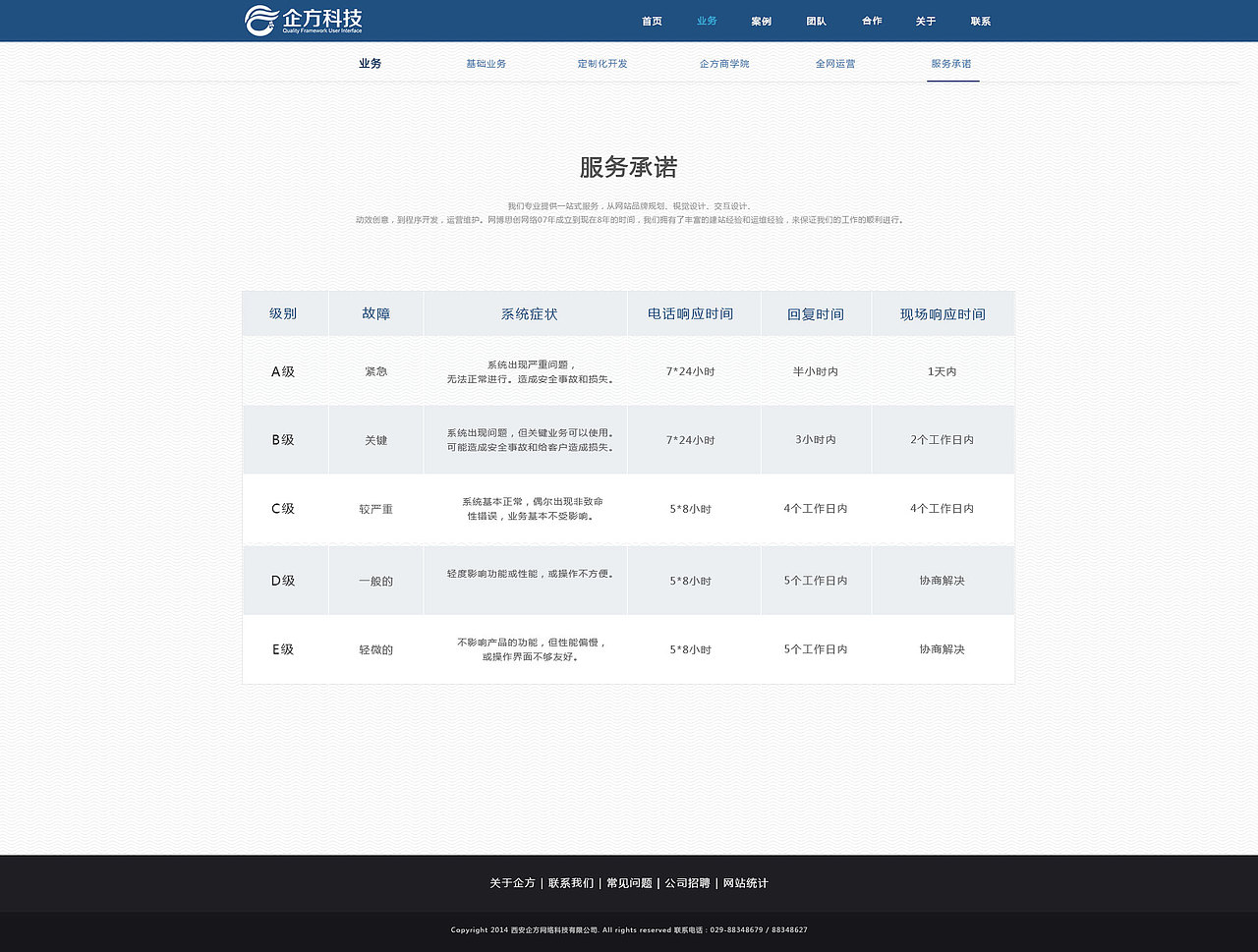
Task: Open the 业务 item in the blue header
Action: [707, 22]
